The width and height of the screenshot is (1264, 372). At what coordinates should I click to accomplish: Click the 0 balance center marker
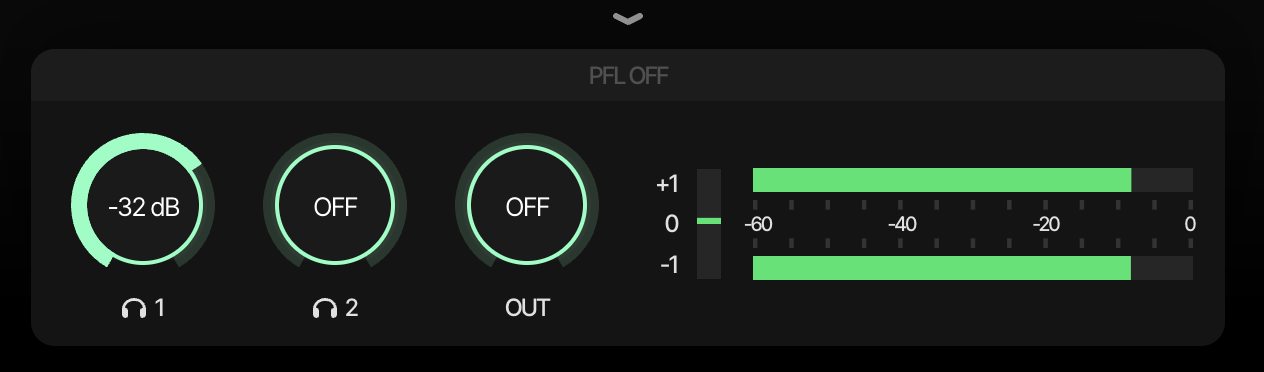tap(672, 224)
